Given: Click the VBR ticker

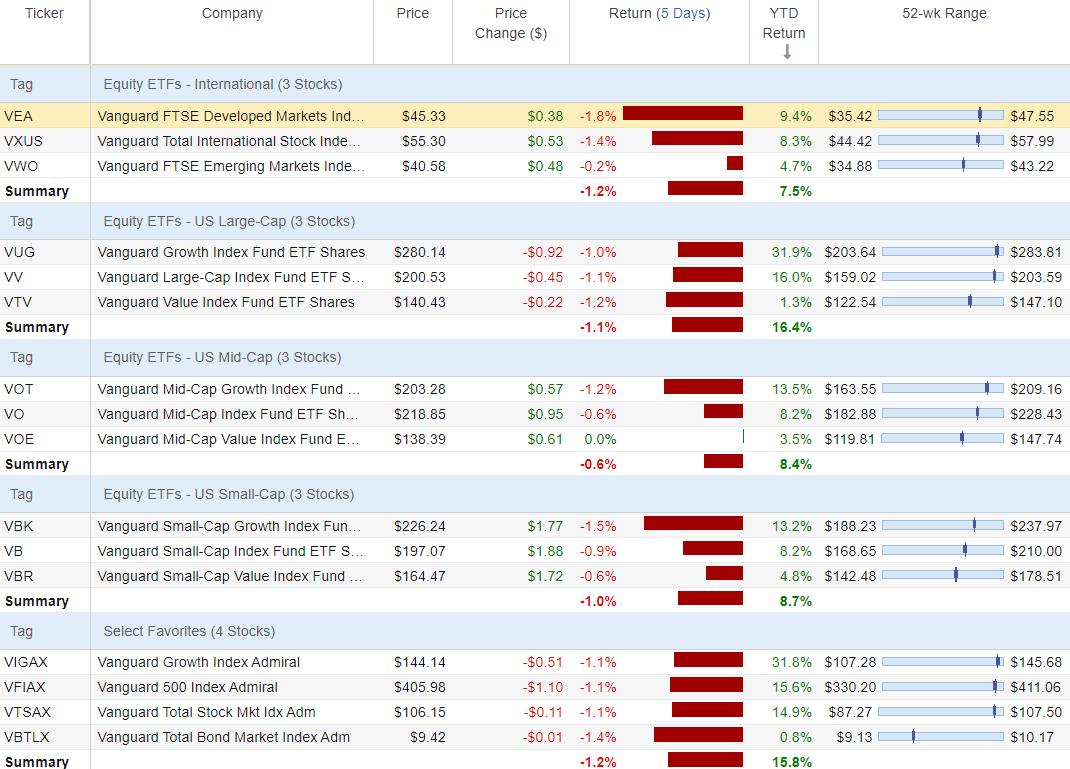Looking at the screenshot, I should [18, 576].
